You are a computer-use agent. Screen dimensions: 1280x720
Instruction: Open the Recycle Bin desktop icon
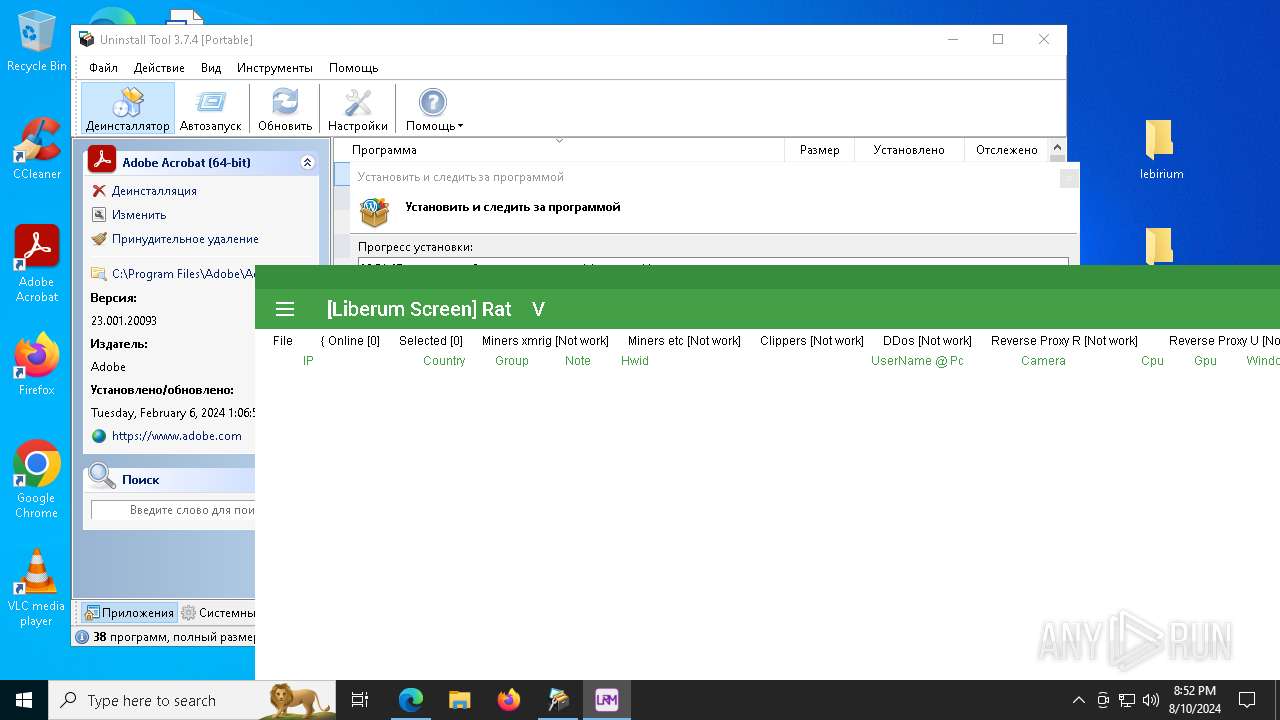click(37, 42)
